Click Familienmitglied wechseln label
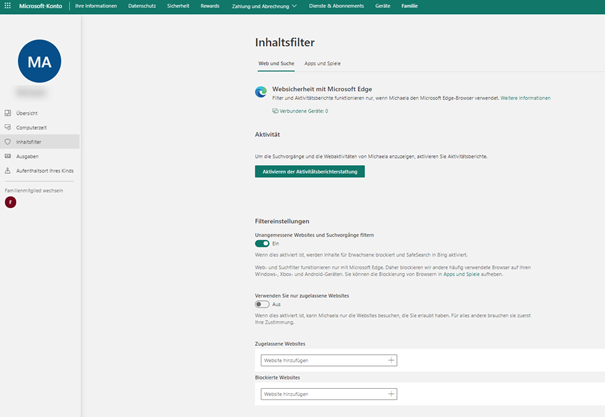The image size is (605, 417). (34, 191)
